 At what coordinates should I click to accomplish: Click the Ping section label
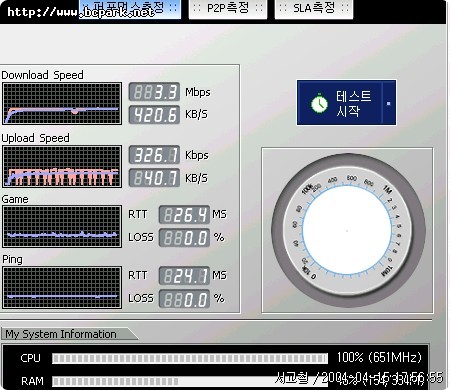(x=12, y=259)
